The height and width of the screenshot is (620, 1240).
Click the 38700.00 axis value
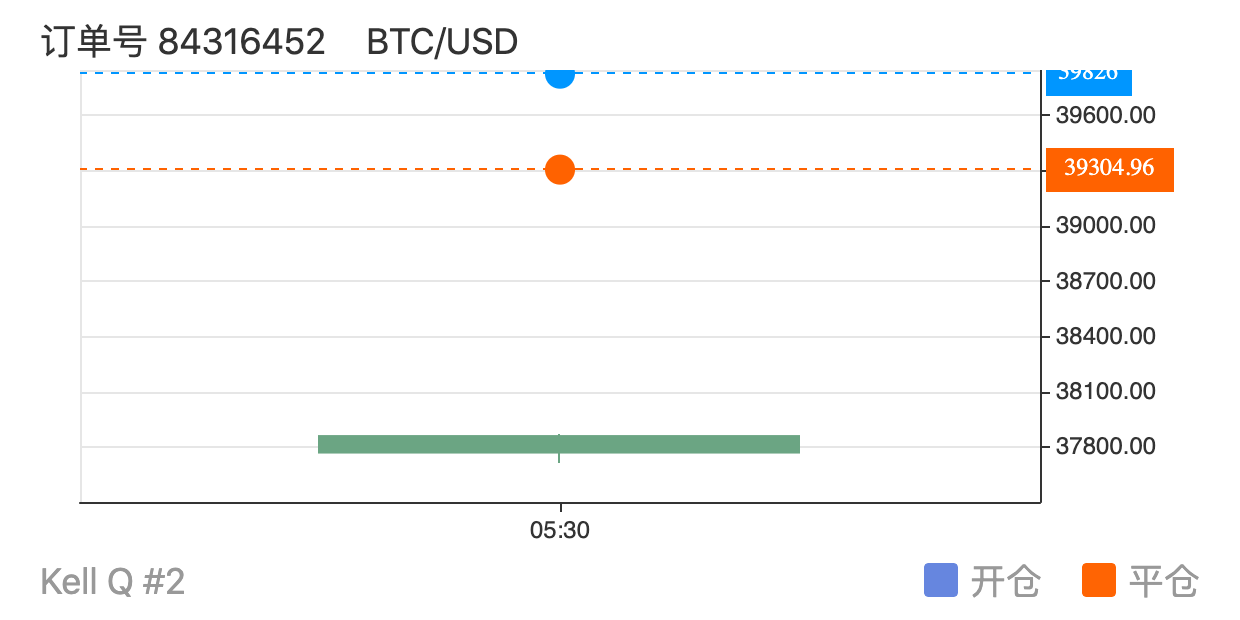point(1106,281)
